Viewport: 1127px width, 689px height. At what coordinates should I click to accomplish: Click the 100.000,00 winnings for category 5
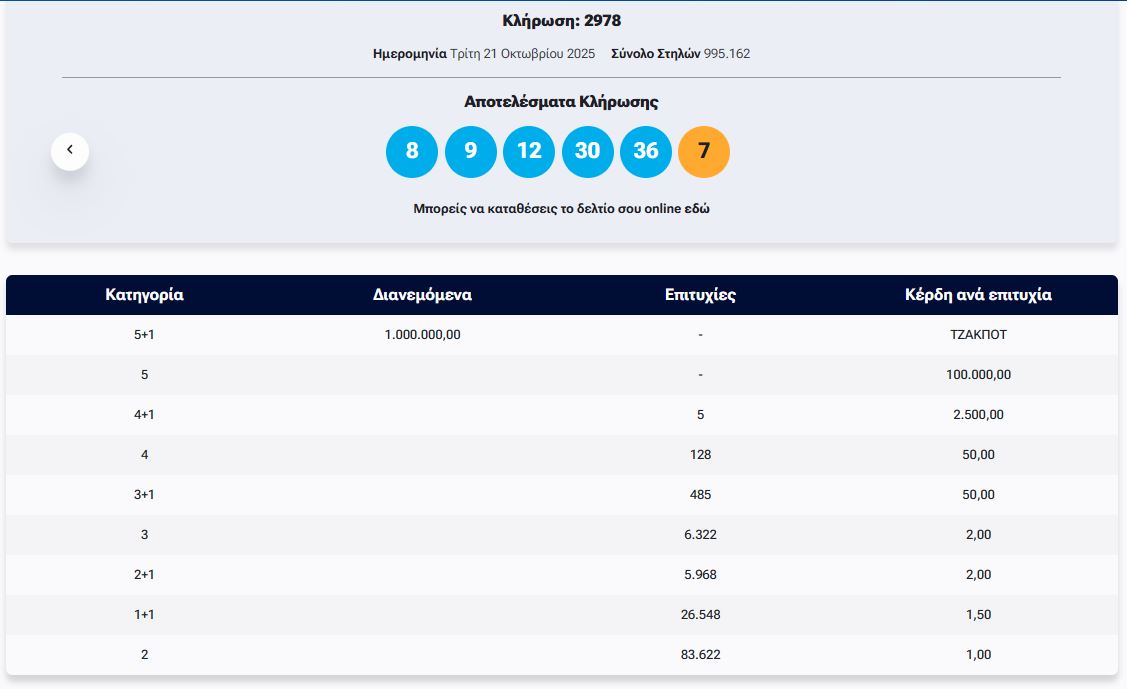[978, 375]
